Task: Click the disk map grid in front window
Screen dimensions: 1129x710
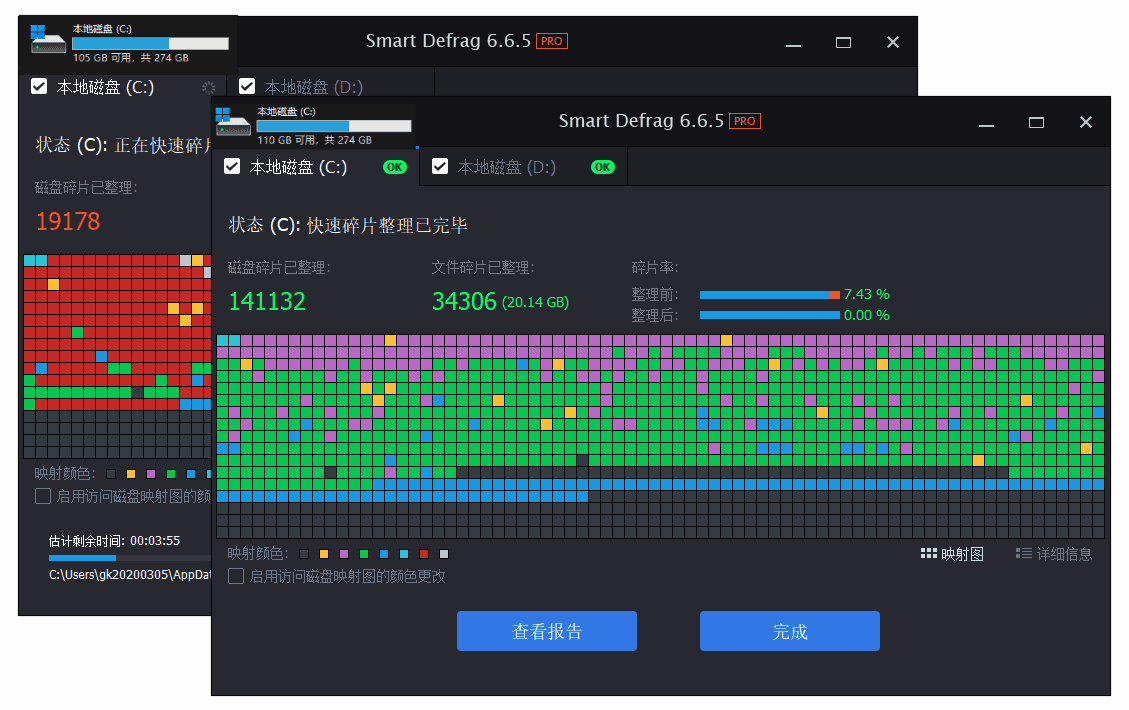Action: click(660, 436)
